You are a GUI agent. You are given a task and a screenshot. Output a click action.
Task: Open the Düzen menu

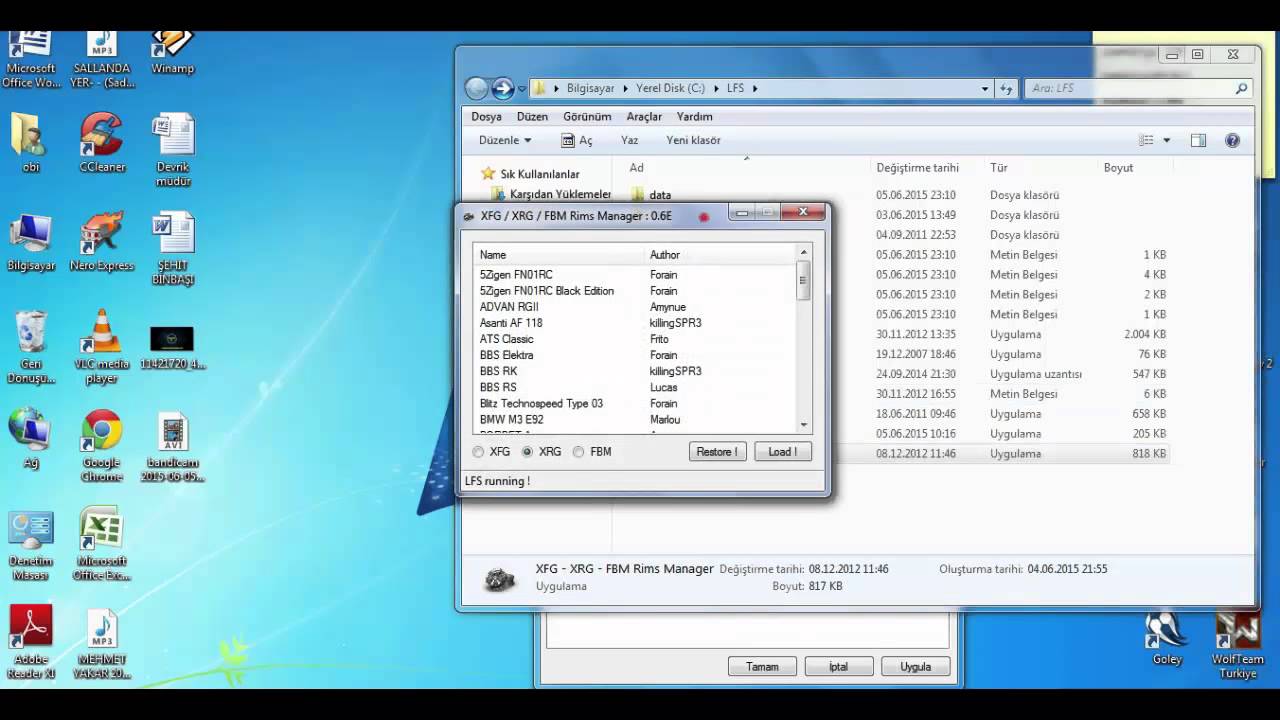coord(532,117)
